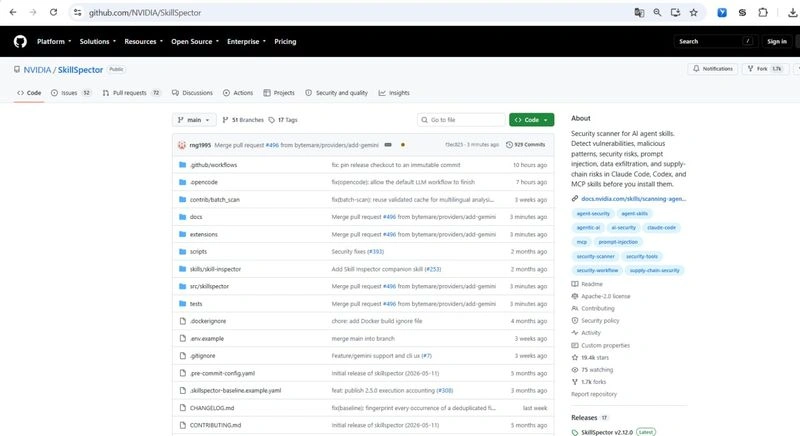Expand the Open Source menu

pyautogui.click(x=195, y=41)
